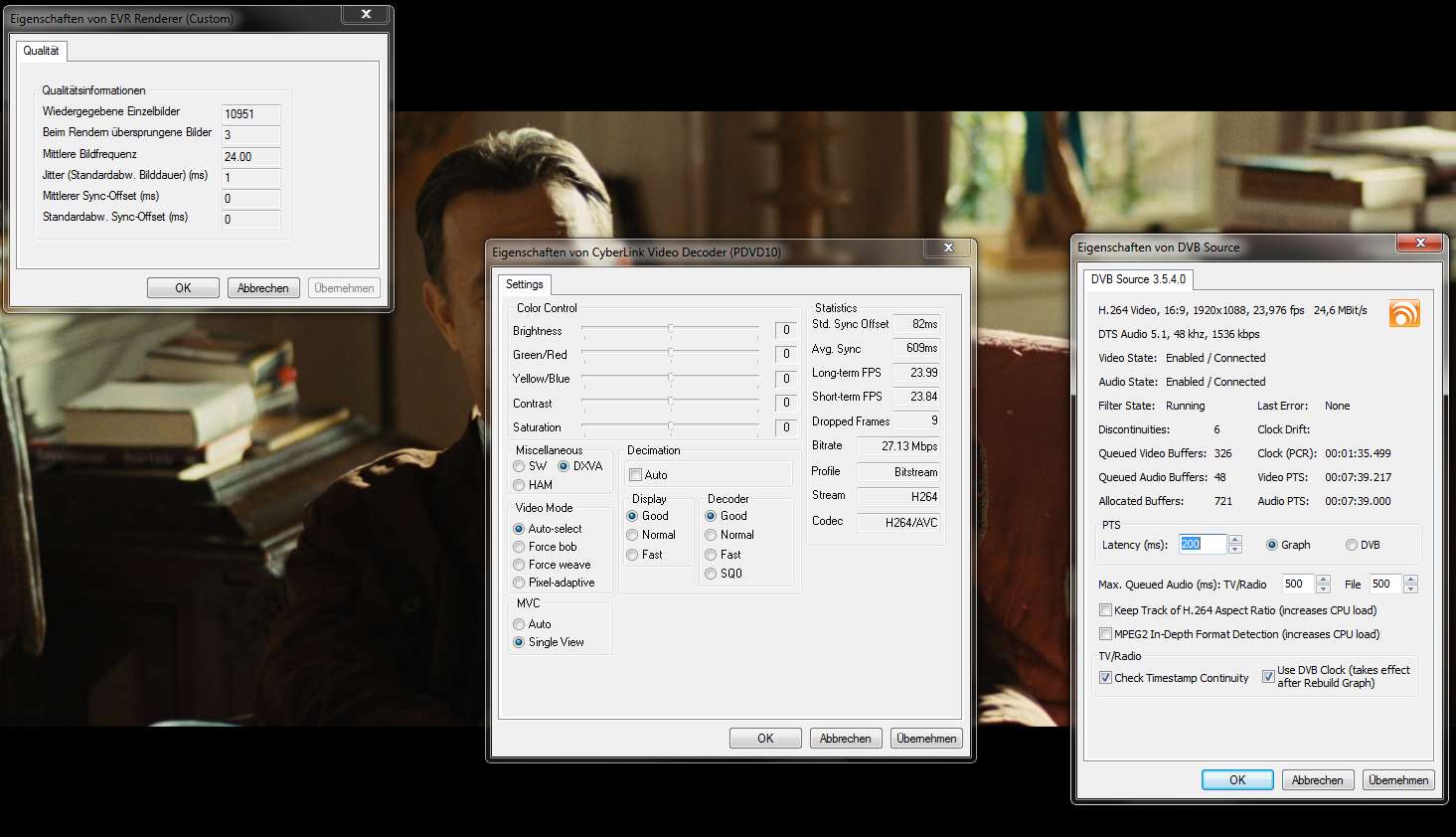Choose Force bob video mode
The image size is (1456, 837).
coord(519,547)
